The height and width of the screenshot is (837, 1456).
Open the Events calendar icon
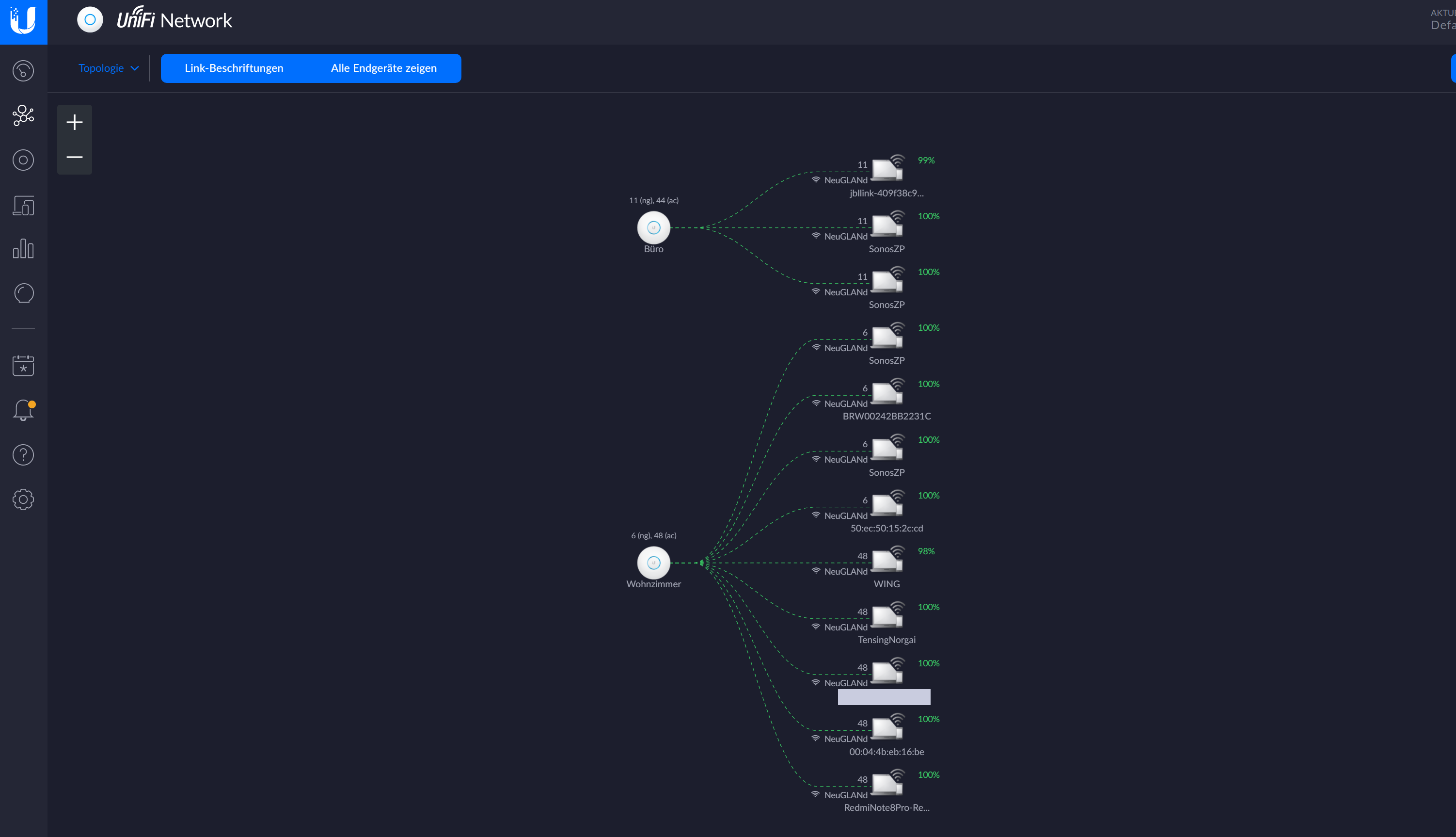[x=23, y=366]
